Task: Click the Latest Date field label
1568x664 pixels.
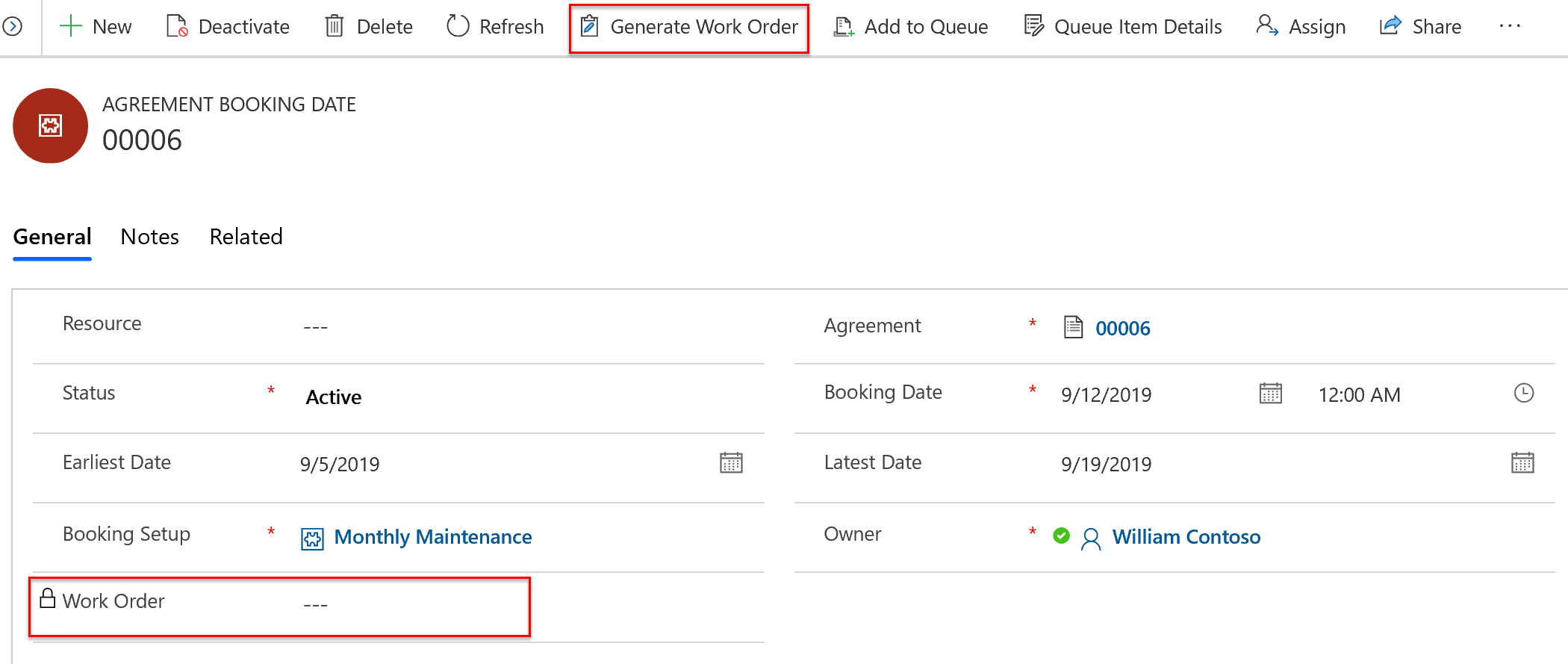Action: point(873,462)
